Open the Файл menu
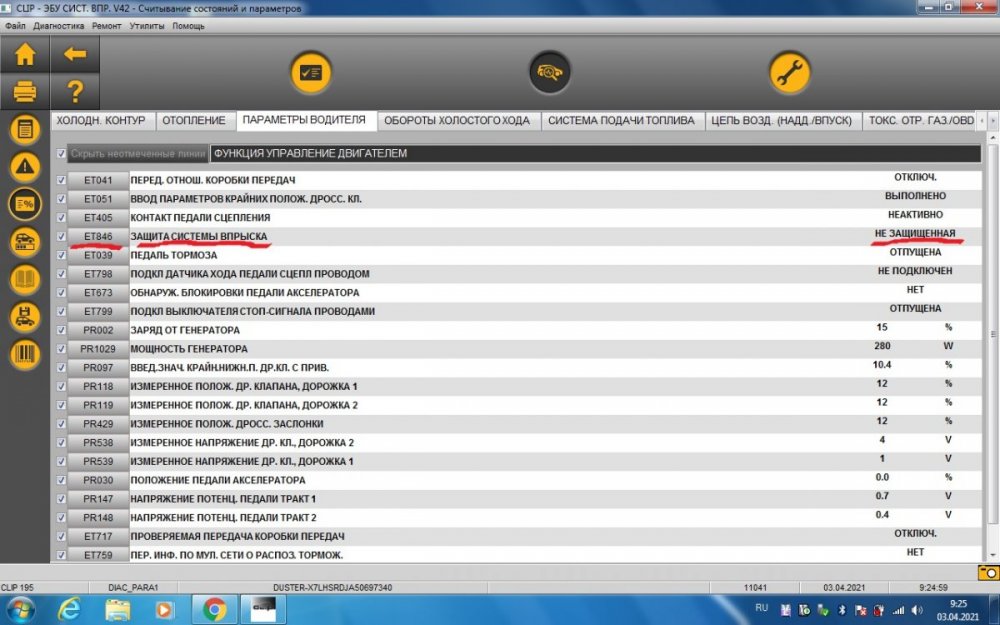Viewport: 1000px width, 625px height. coord(15,26)
